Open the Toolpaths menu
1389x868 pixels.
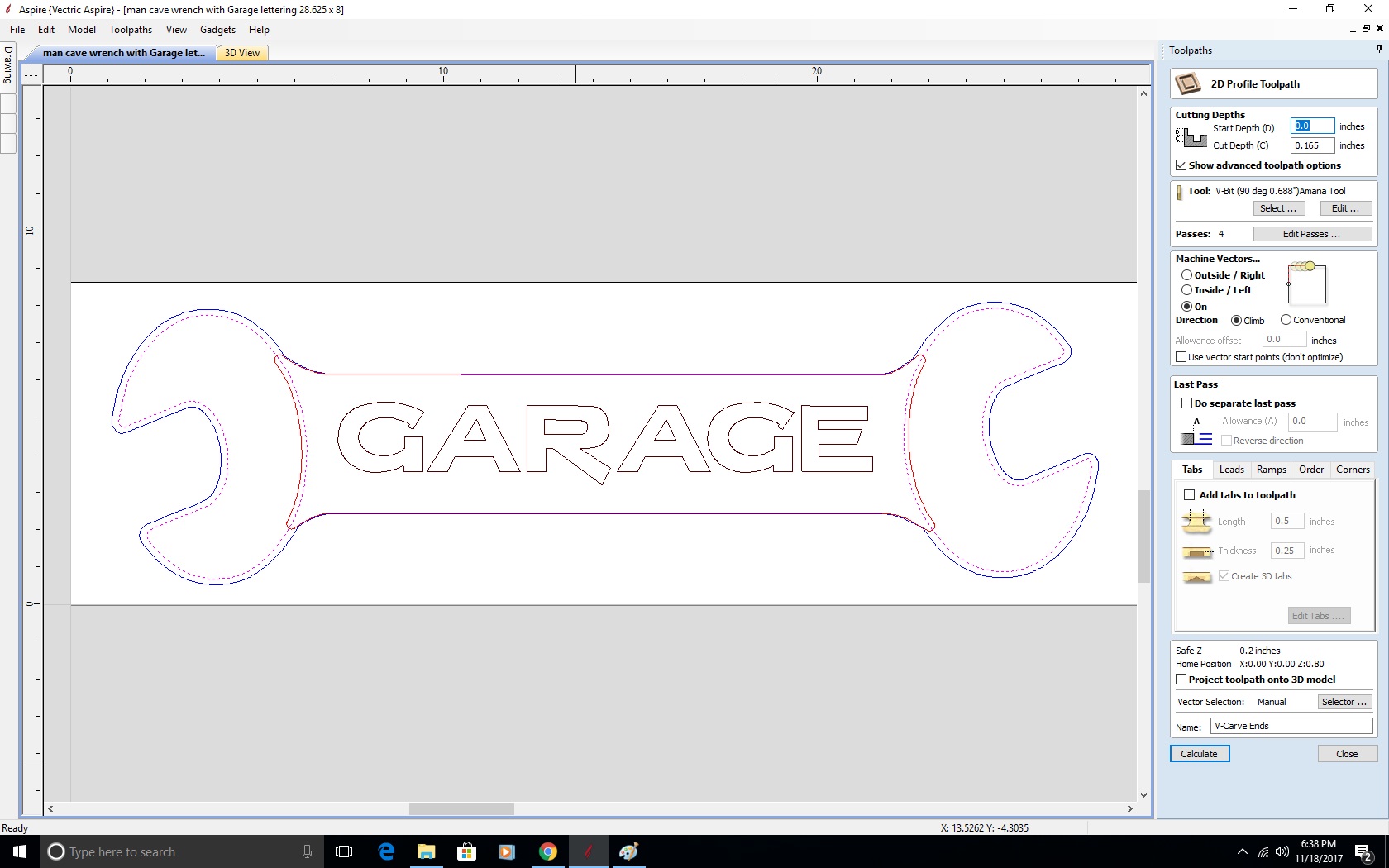tap(131, 30)
